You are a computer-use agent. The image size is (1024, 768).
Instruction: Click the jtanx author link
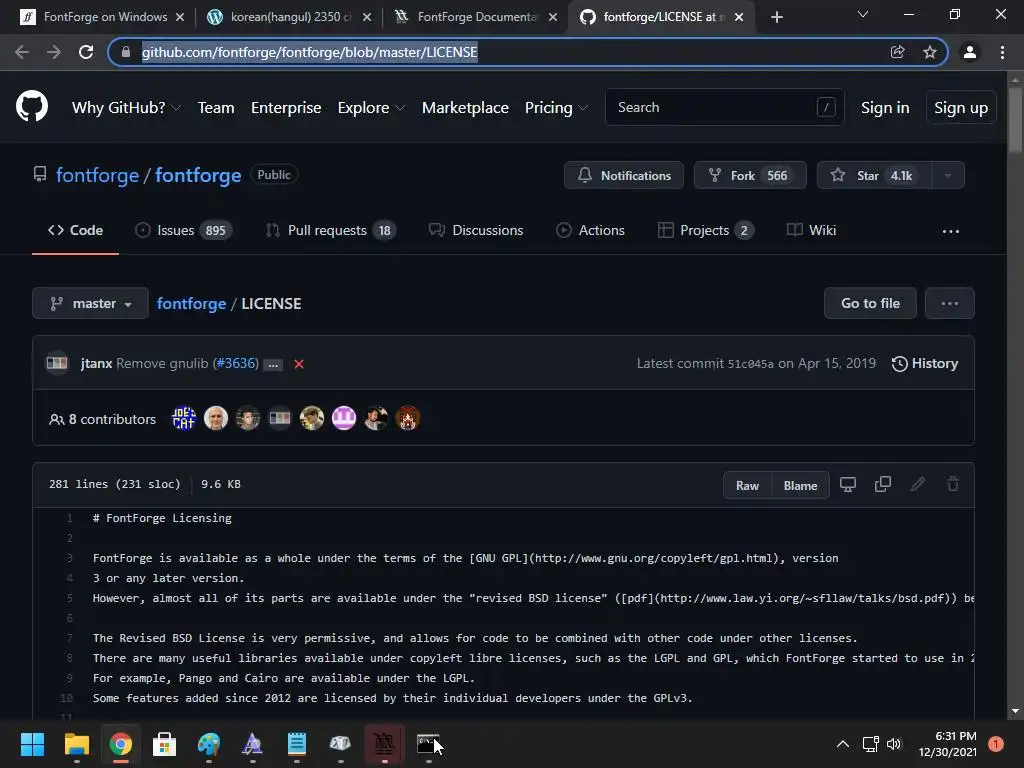pyautogui.click(x=97, y=363)
